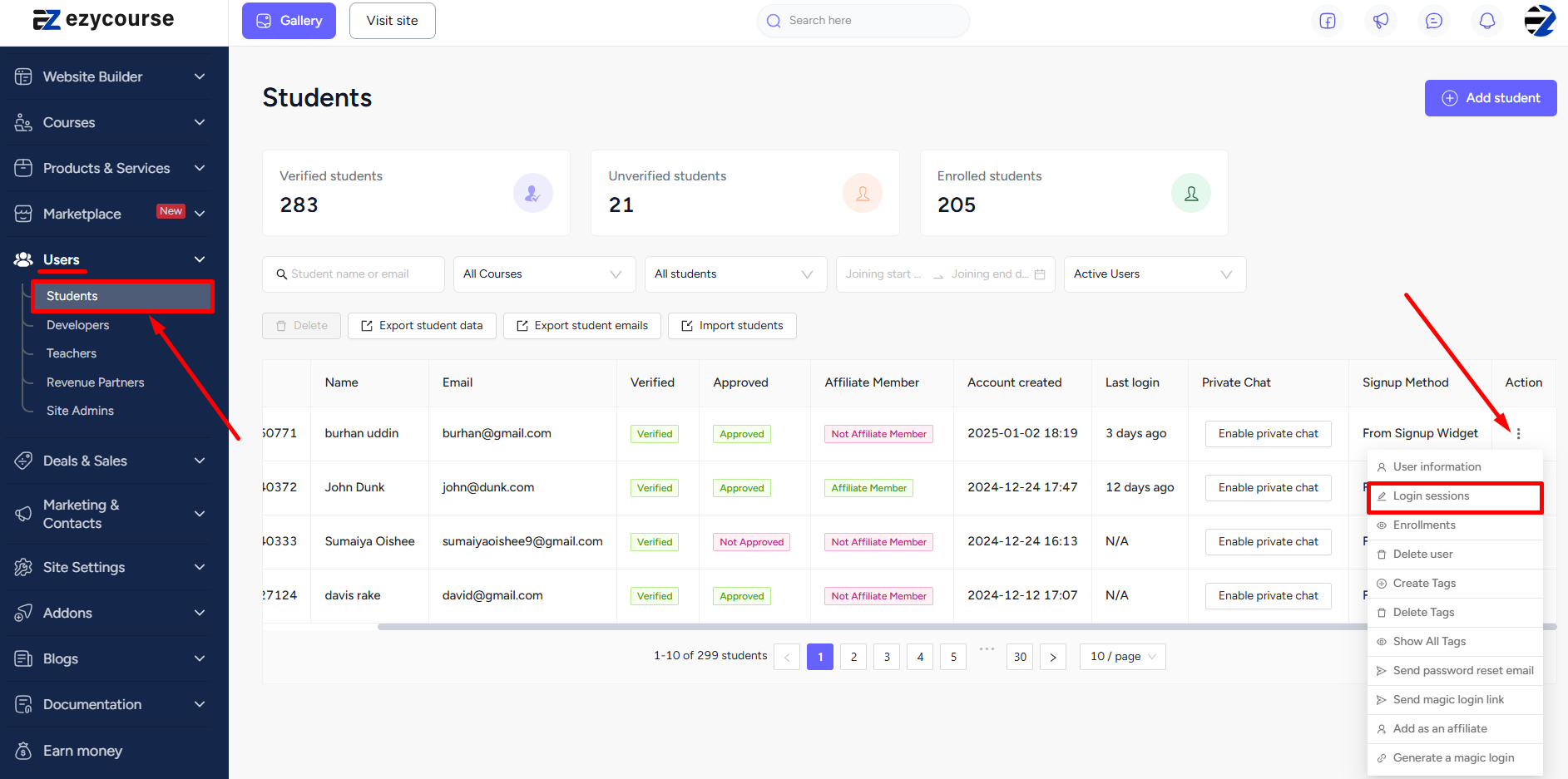
Task: Open the All students dropdown
Action: point(736,274)
